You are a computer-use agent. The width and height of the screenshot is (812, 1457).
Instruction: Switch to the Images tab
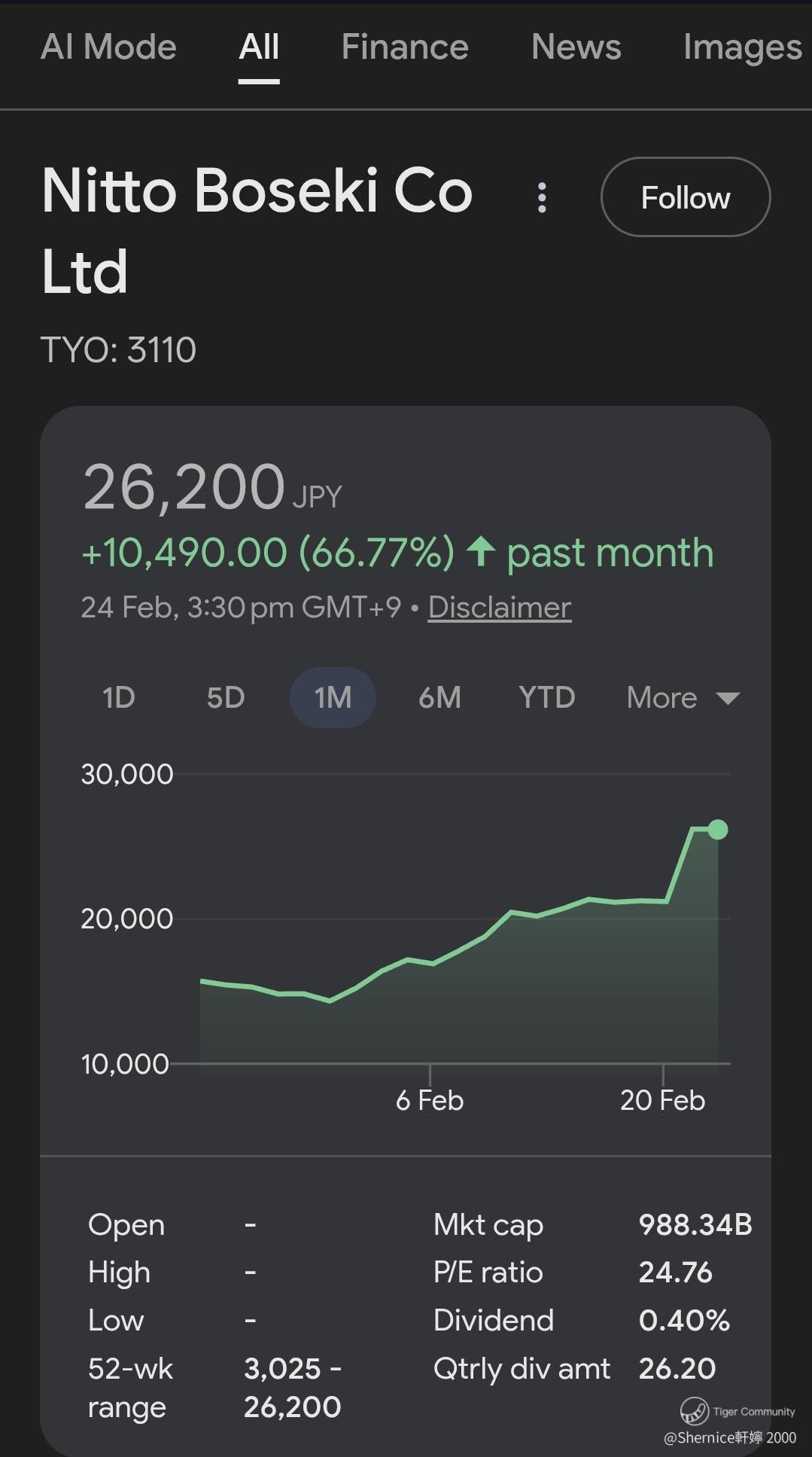tap(741, 47)
